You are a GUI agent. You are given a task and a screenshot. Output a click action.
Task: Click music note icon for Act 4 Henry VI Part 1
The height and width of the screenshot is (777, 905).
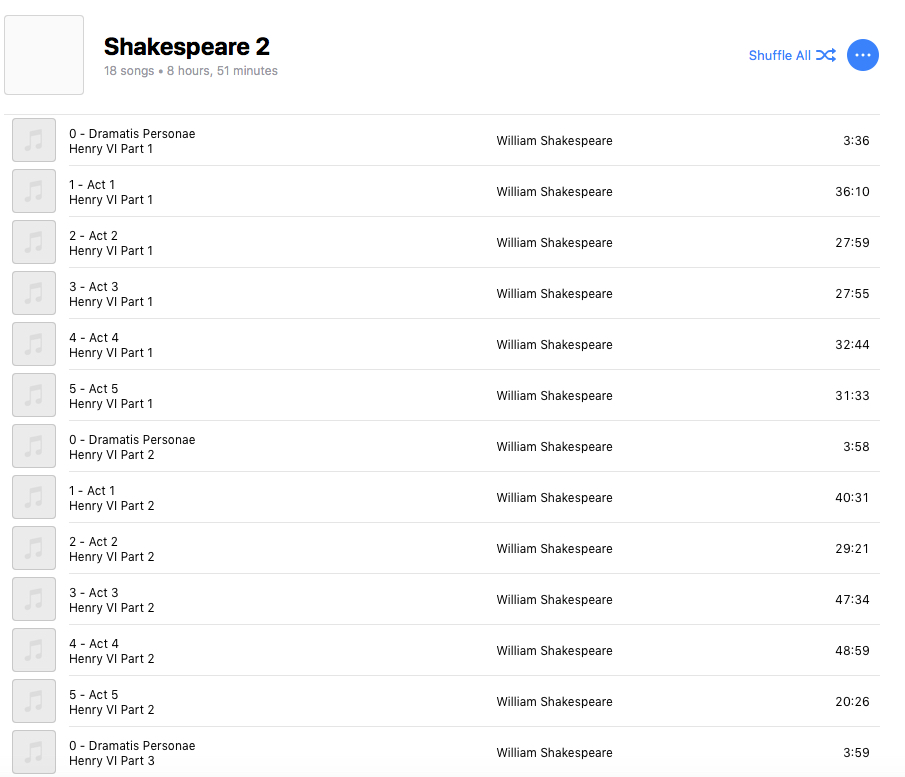coord(34,344)
